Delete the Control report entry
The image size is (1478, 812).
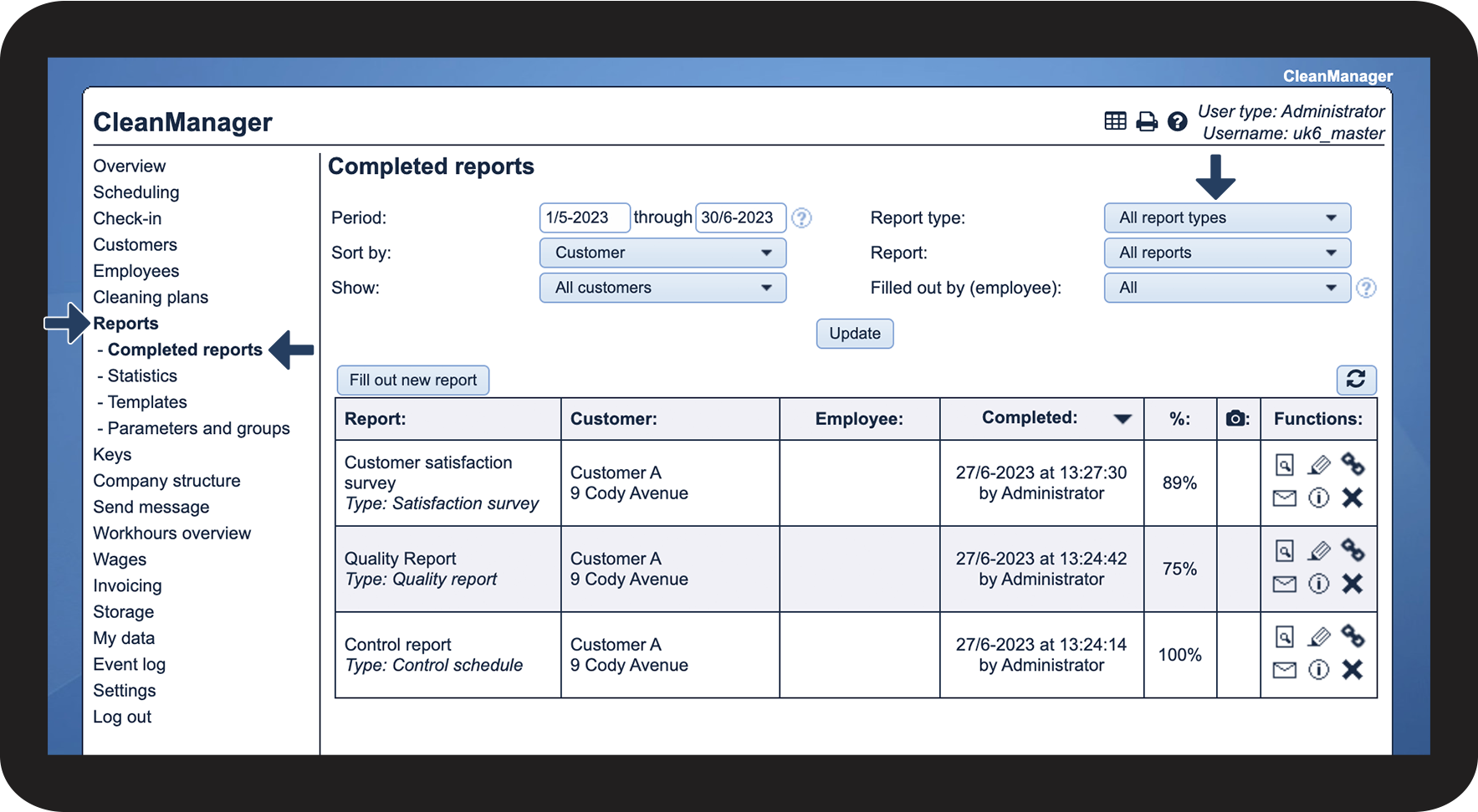1352,670
